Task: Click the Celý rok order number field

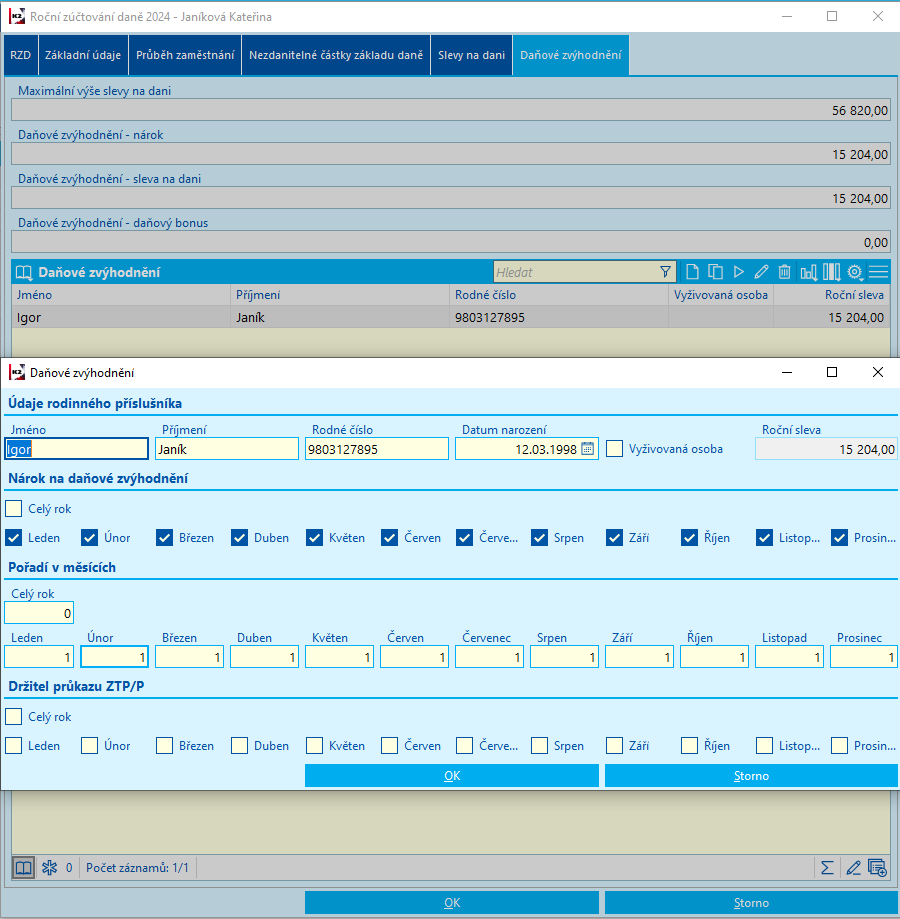Action: click(x=39, y=613)
